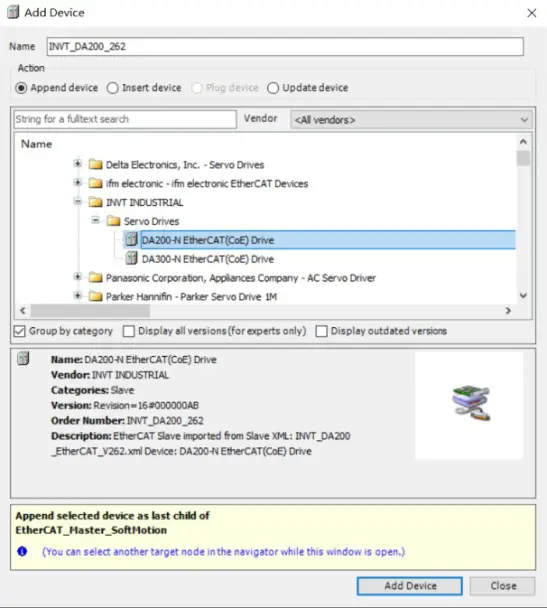Click EtherCAT_Master_SoftMotion text
Viewport: 547px width, 608px height.
pyautogui.click(x=91, y=530)
